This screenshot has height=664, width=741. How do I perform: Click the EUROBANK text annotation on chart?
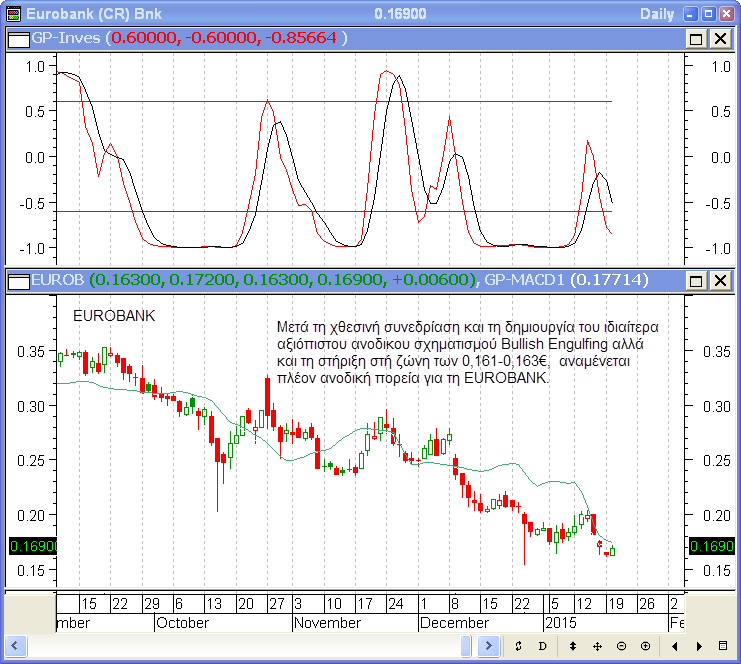(114, 316)
